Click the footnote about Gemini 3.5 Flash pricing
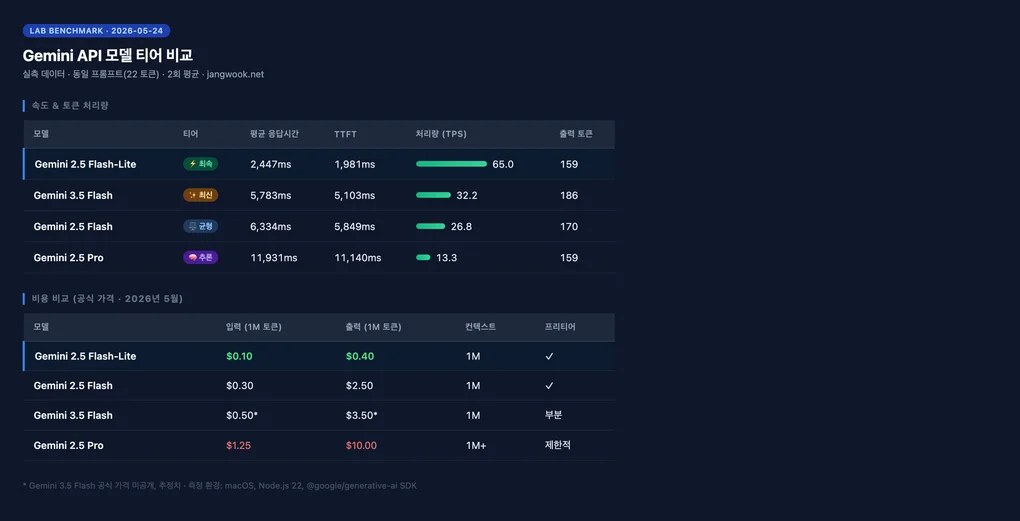This screenshot has height=521, width=1020. coord(220,486)
